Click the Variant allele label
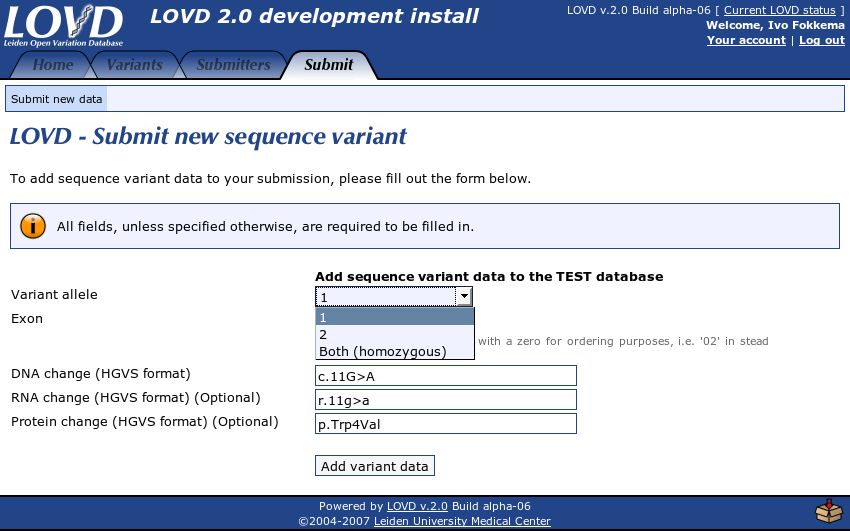The height and width of the screenshot is (531, 850). [54, 295]
